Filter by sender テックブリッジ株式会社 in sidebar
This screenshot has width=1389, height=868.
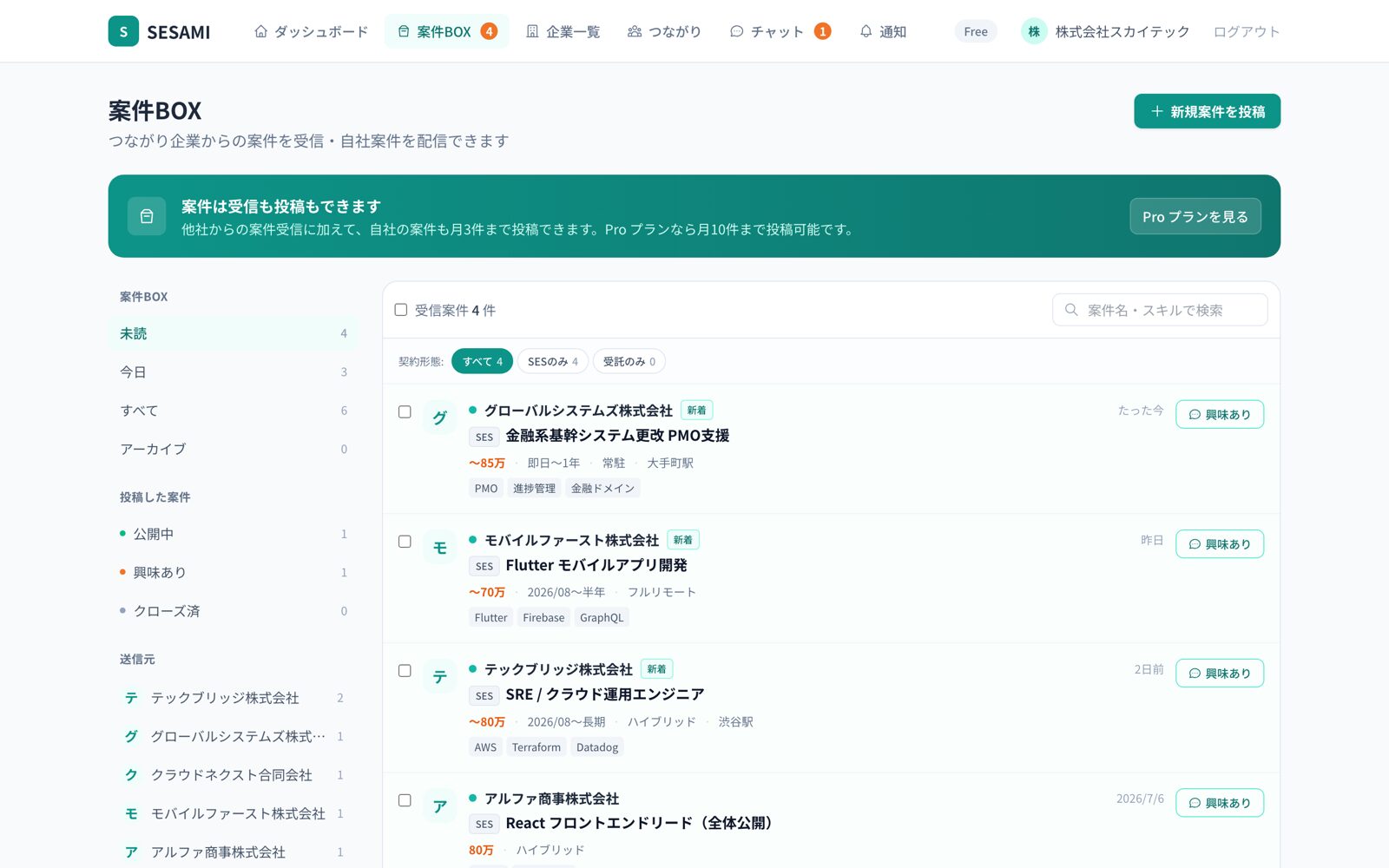point(233,698)
